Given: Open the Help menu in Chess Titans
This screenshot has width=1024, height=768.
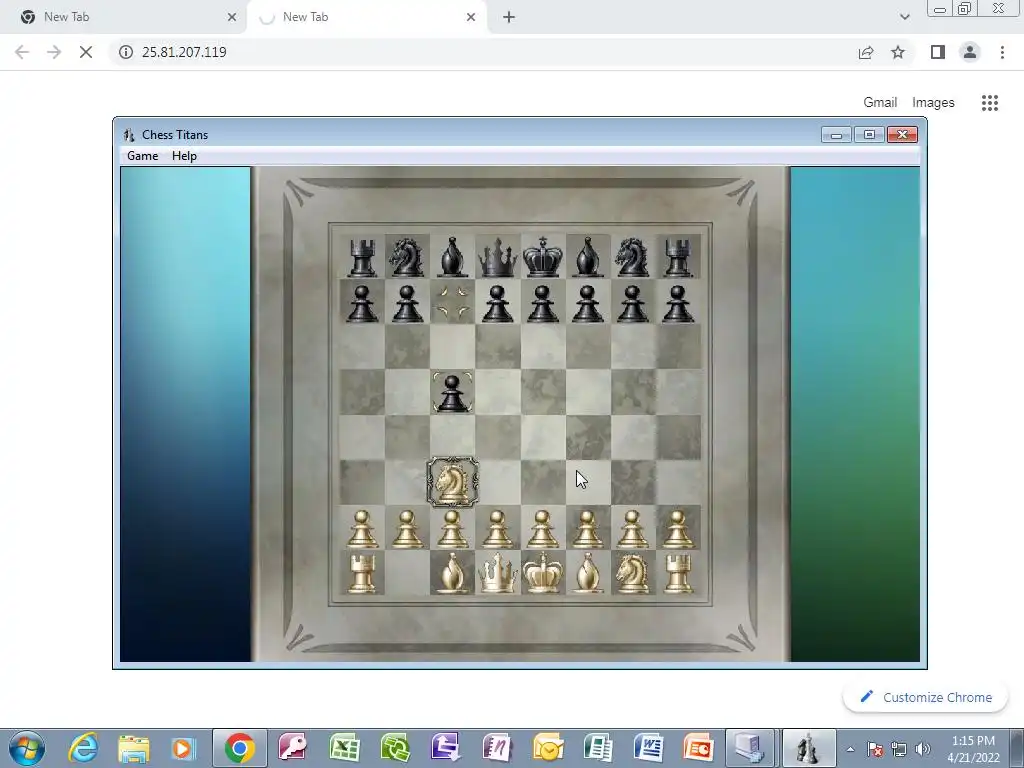Looking at the screenshot, I should 184,156.
